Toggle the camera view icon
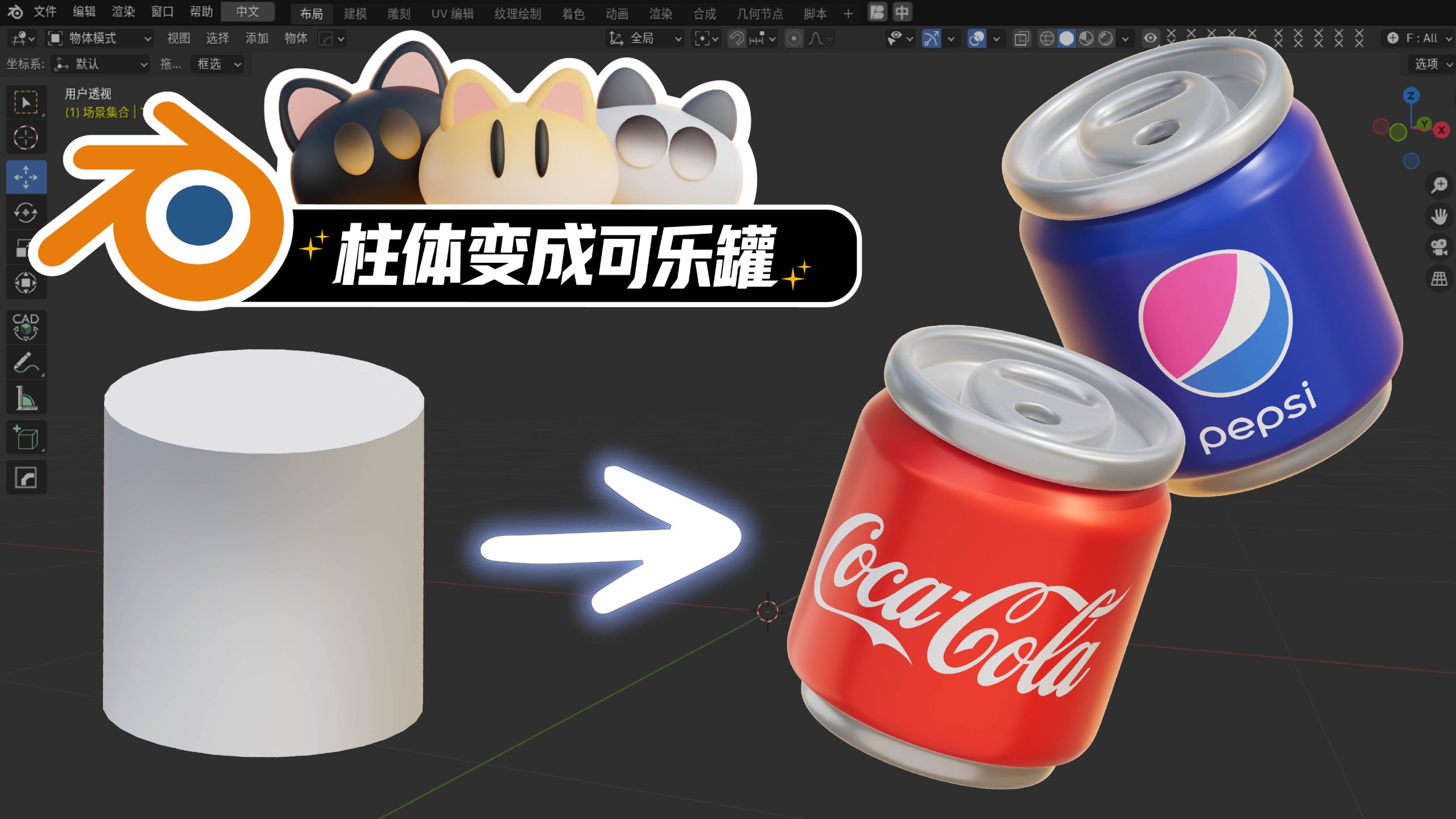Screen dimensions: 1456x819 (x=1439, y=247)
